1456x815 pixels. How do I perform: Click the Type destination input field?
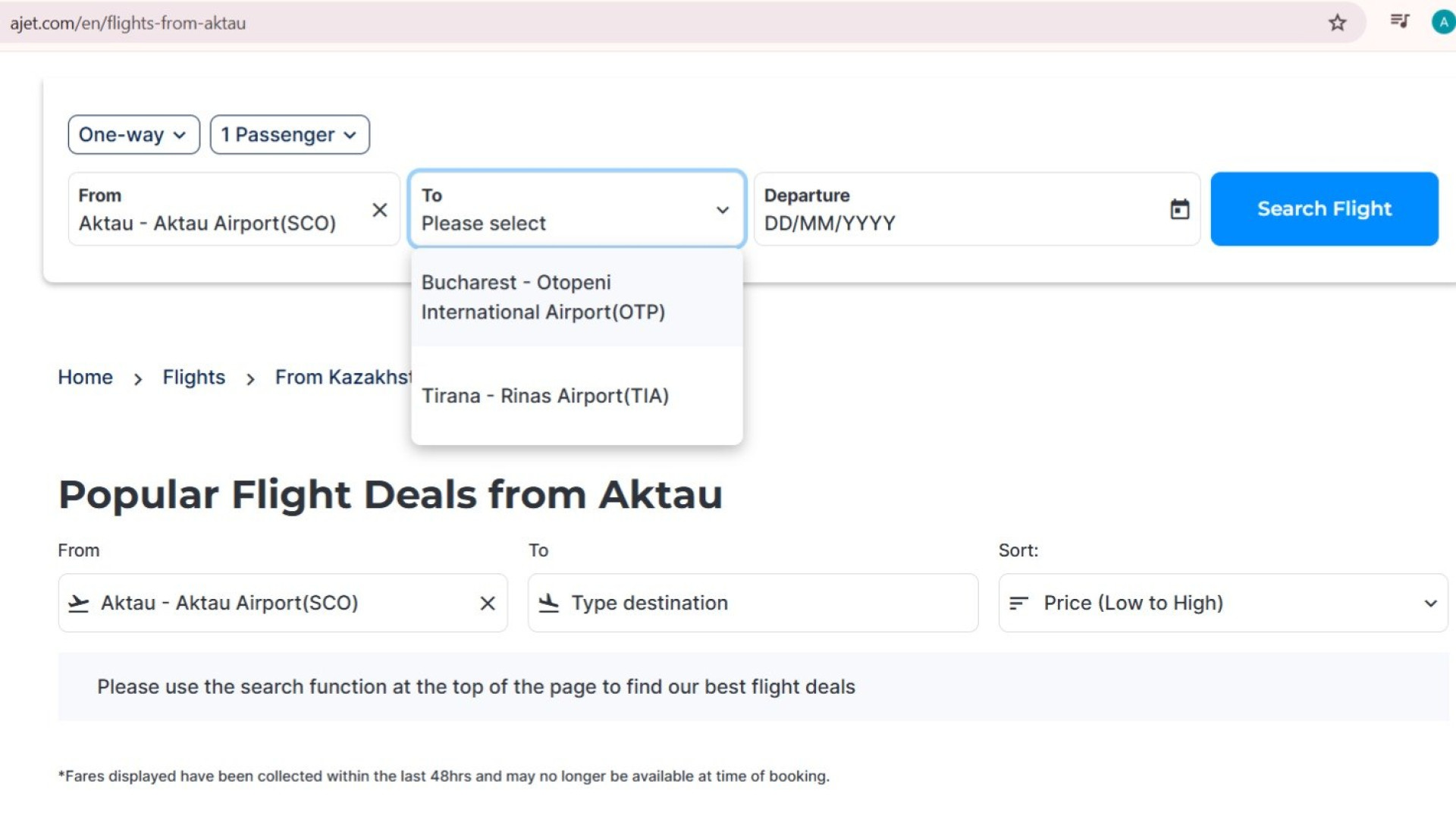753,603
